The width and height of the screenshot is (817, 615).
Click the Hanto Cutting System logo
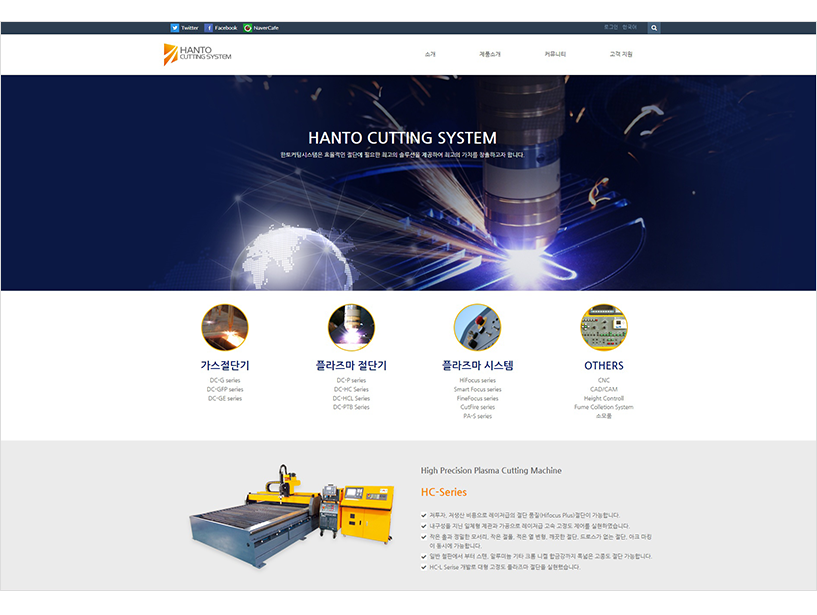(197, 54)
